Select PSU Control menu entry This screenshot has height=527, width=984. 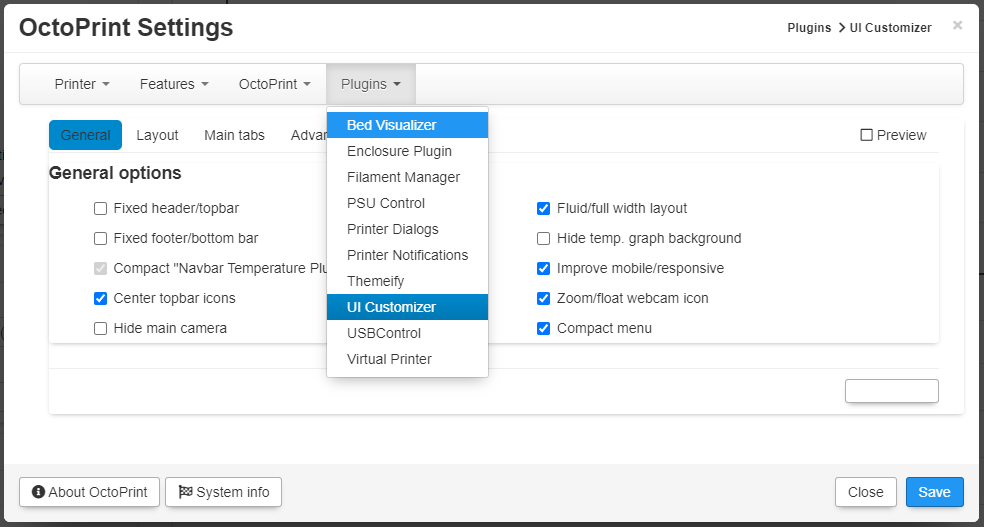(407, 203)
